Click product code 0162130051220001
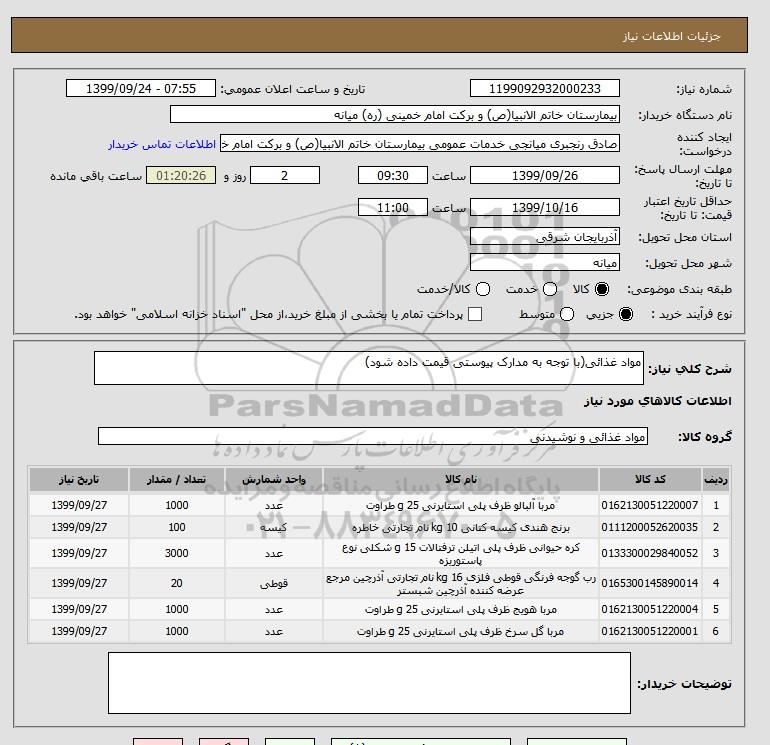This screenshot has width=770, height=745. pyautogui.click(x=650, y=631)
